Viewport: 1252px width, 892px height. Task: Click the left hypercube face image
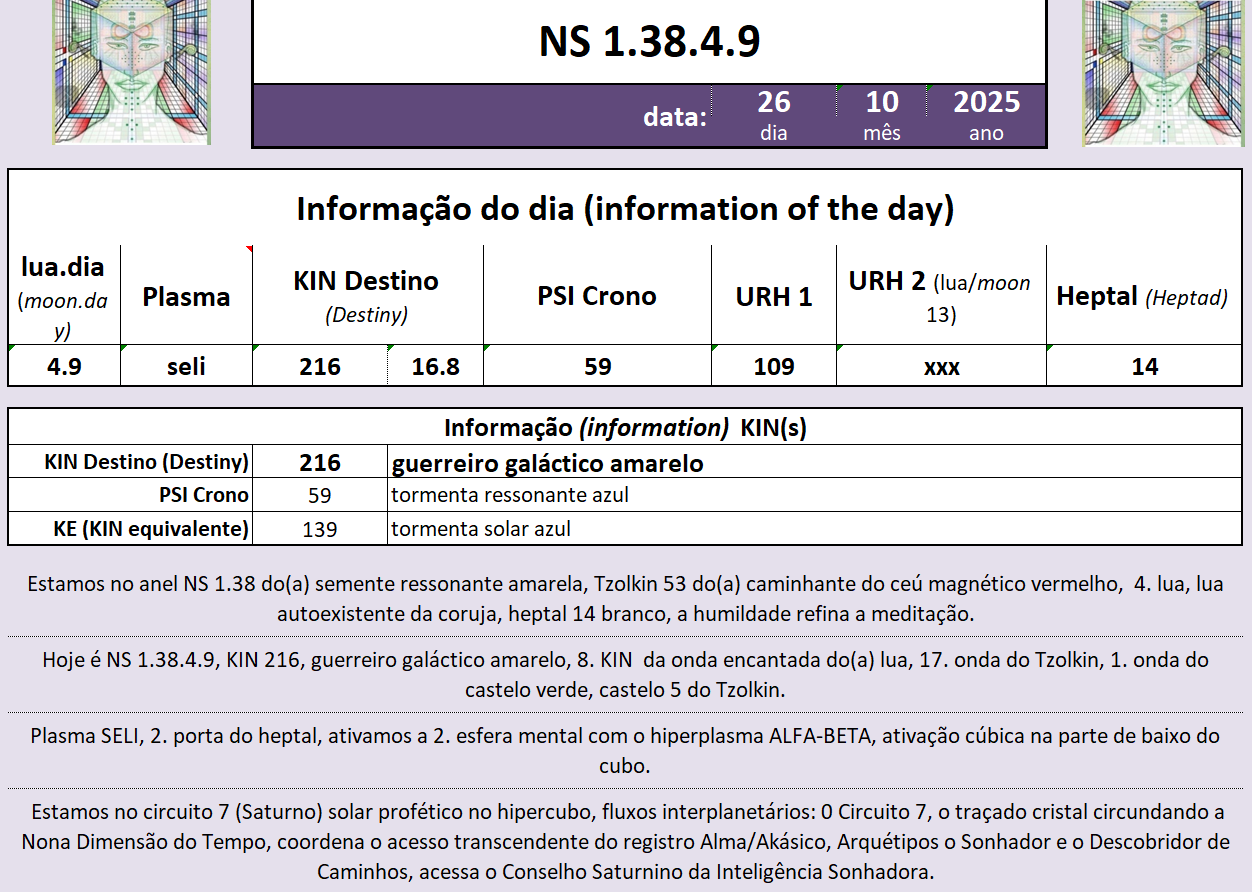point(131,72)
